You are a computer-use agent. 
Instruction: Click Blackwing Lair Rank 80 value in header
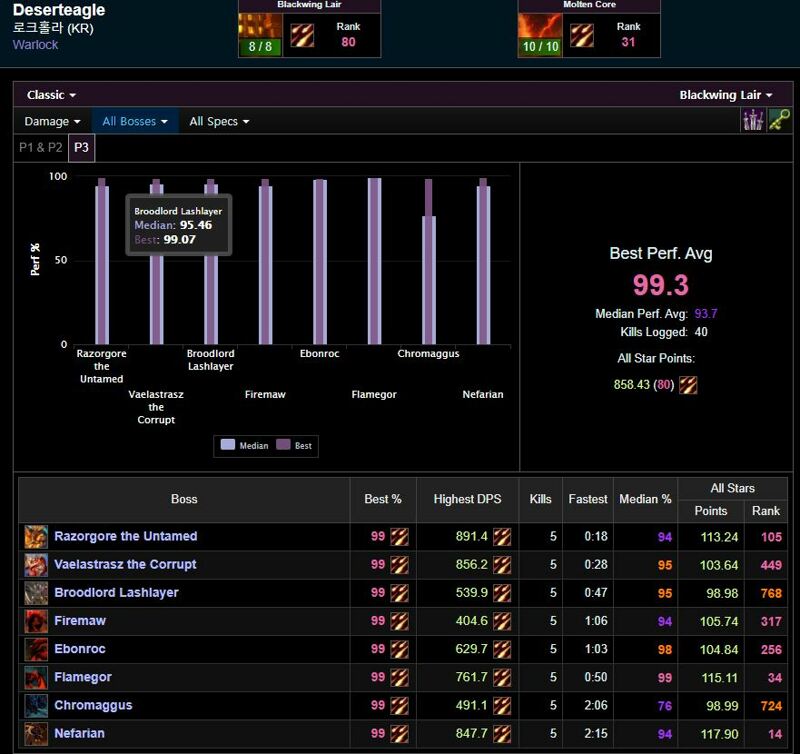348,42
